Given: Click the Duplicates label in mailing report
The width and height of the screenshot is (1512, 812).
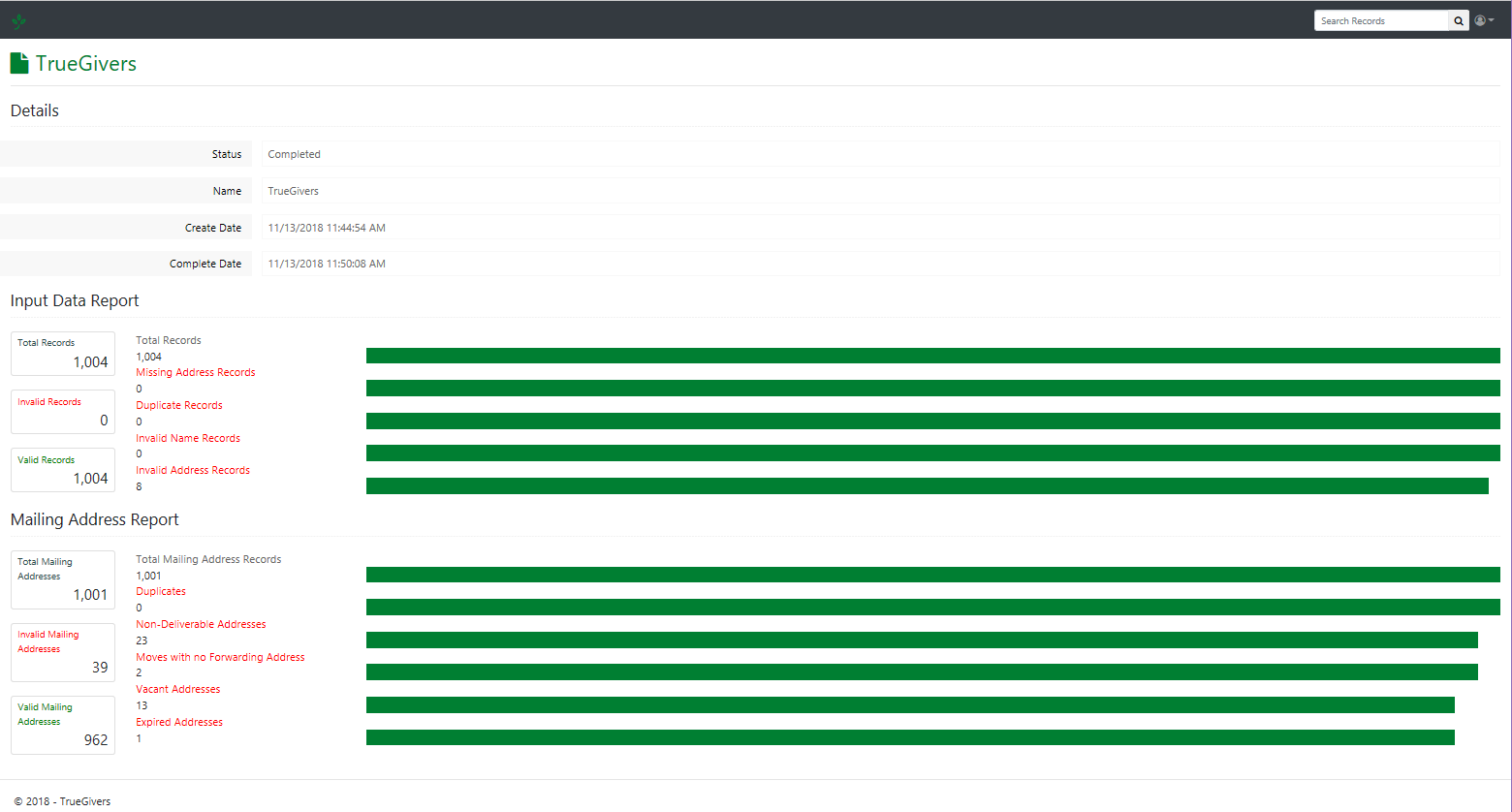Looking at the screenshot, I should pos(161,591).
